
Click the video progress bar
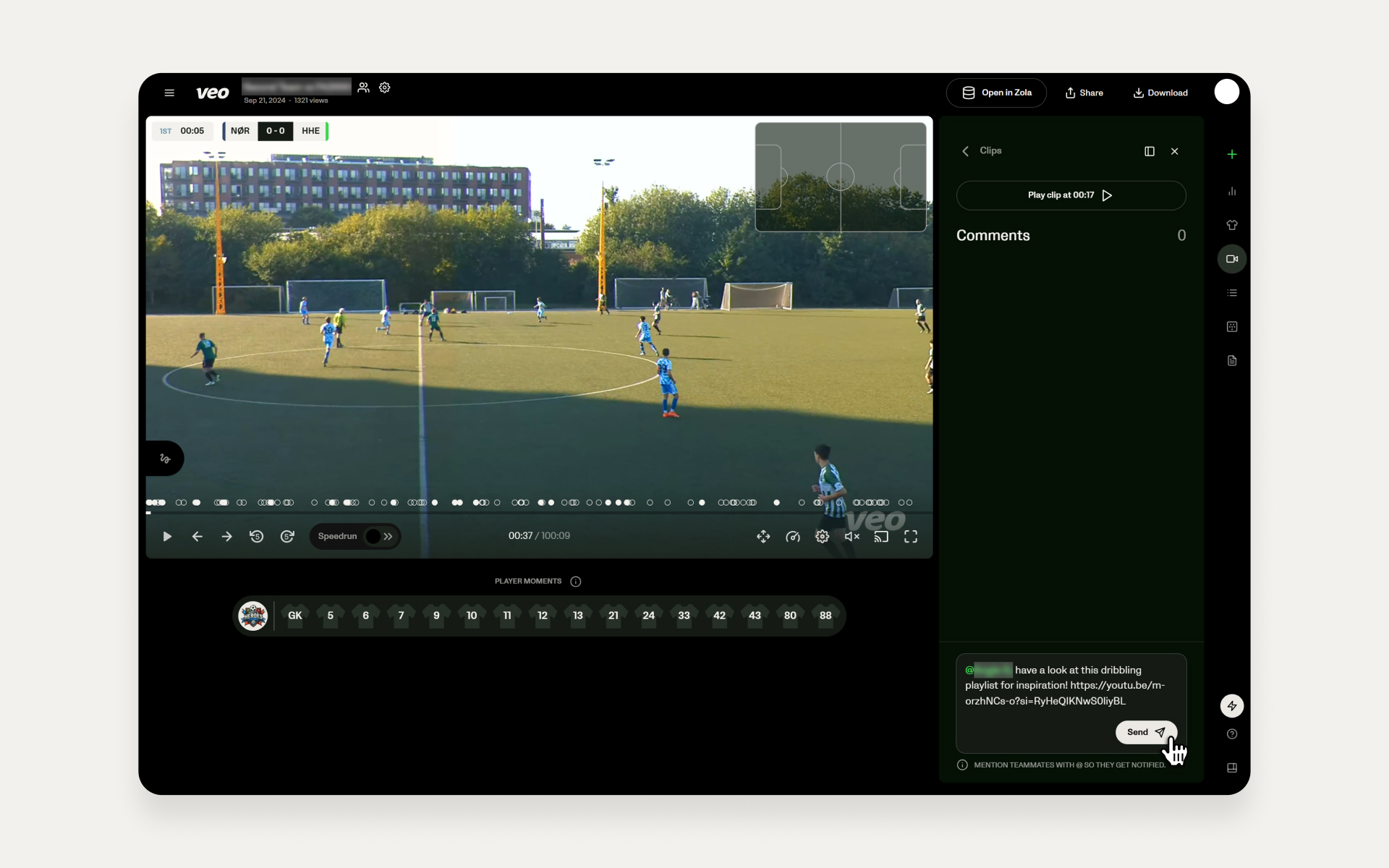point(539,513)
